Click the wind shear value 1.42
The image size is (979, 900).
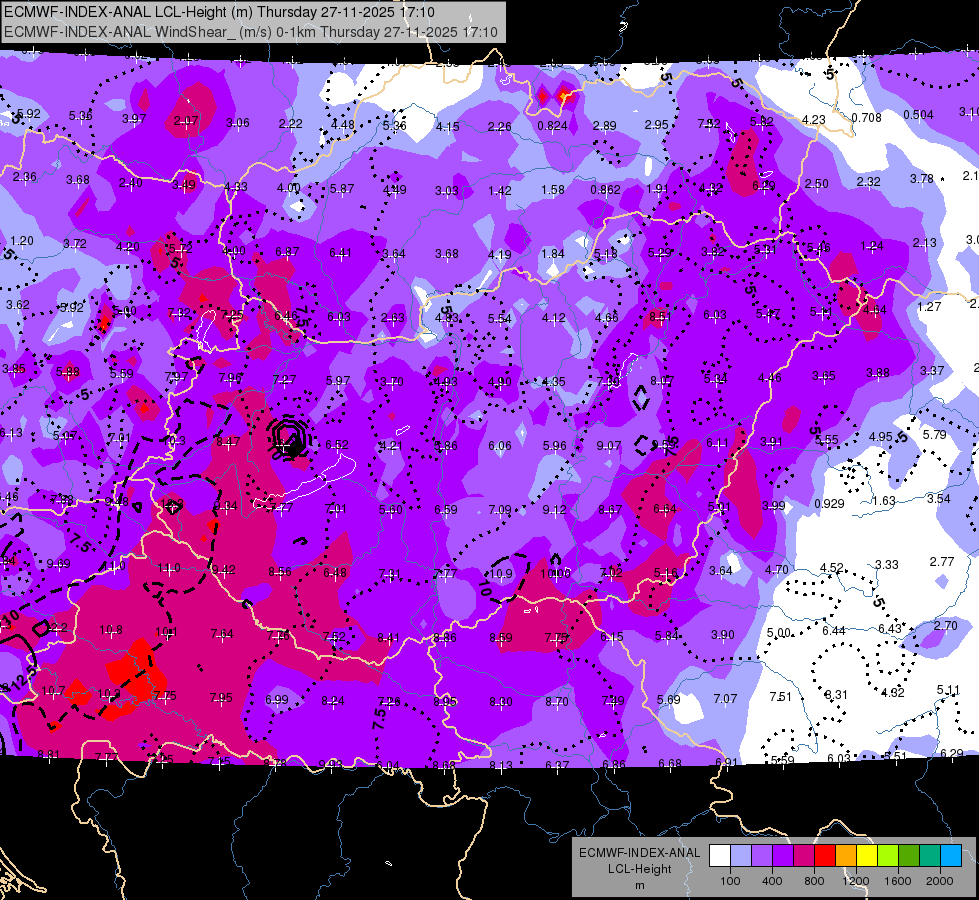click(500, 190)
